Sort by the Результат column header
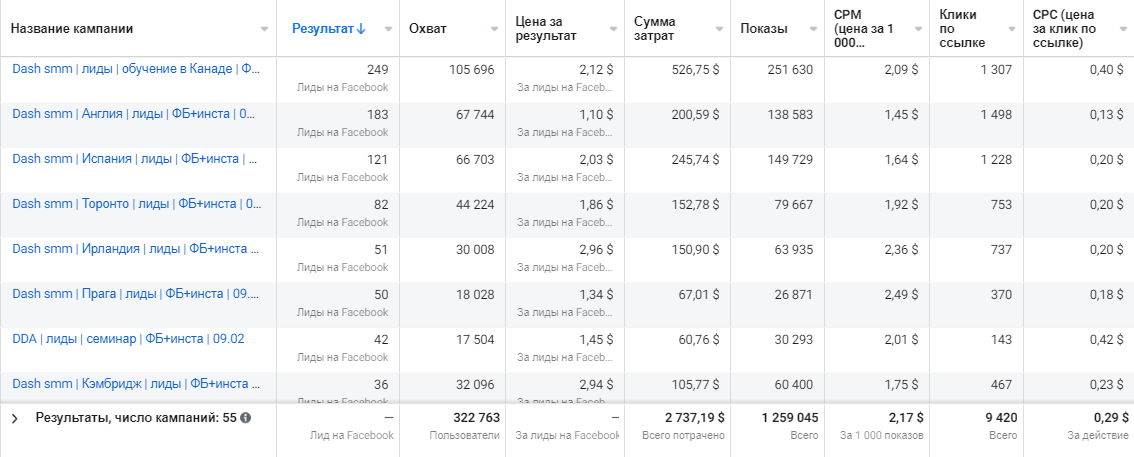This screenshot has height=457, width=1134. pyautogui.click(x=322, y=29)
